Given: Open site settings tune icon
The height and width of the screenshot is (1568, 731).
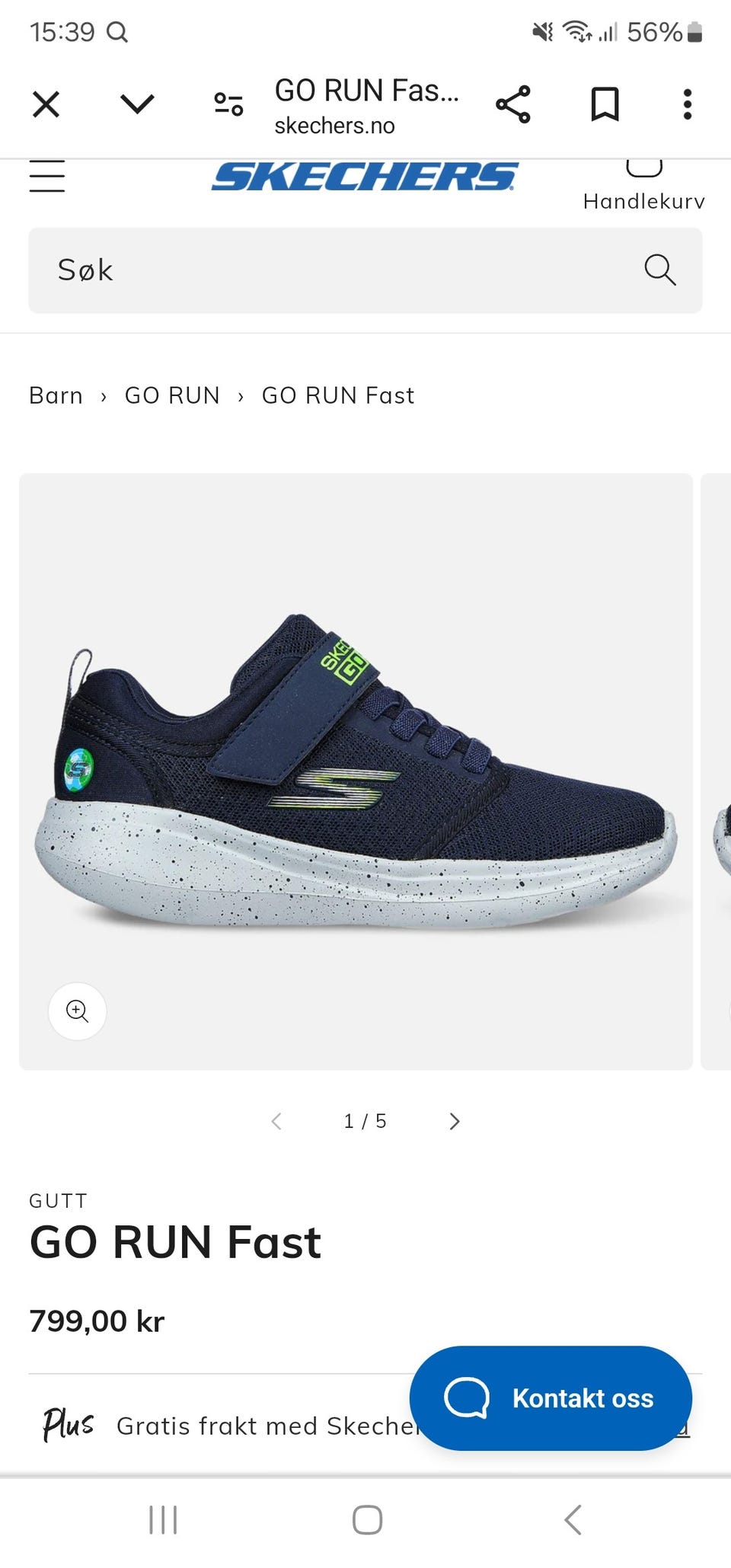Looking at the screenshot, I should [x=228, y=104].
